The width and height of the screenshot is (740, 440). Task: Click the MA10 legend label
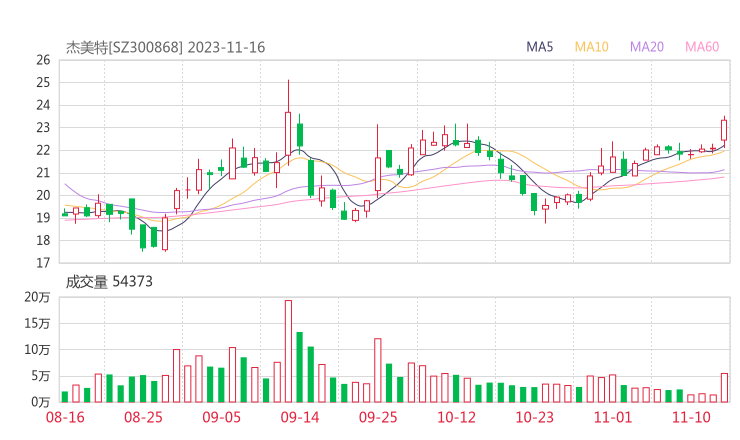click(x=591, y=47)
